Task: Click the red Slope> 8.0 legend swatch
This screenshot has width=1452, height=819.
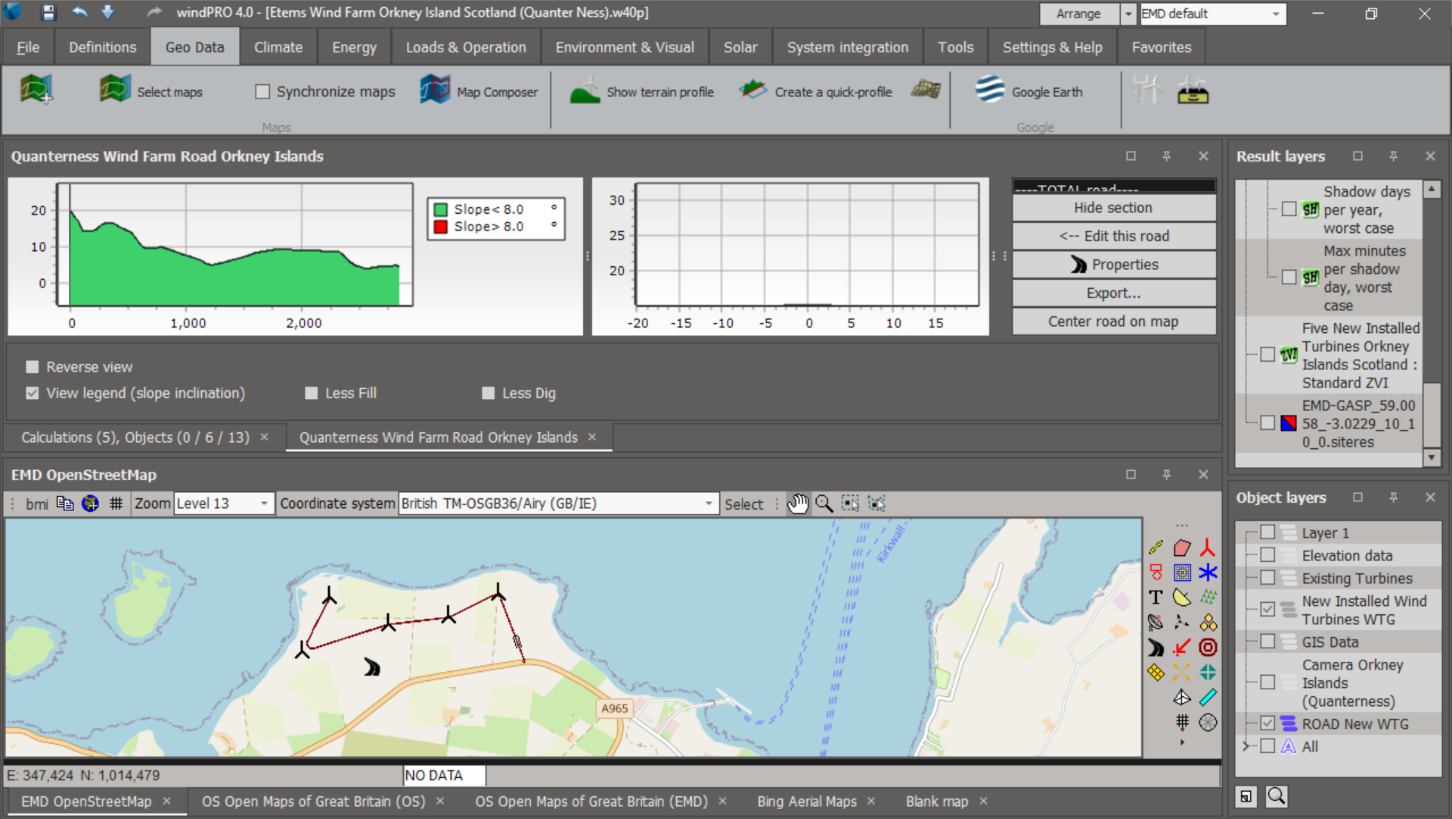Action: (440, 227)
